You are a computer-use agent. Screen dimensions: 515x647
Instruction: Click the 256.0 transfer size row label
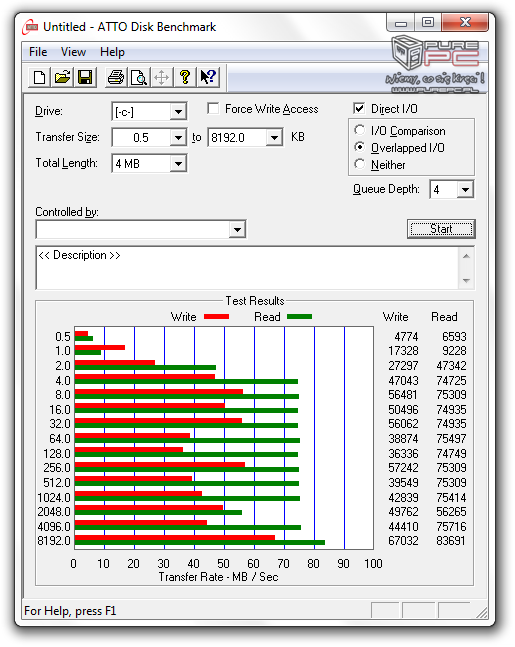click(57, 468)
